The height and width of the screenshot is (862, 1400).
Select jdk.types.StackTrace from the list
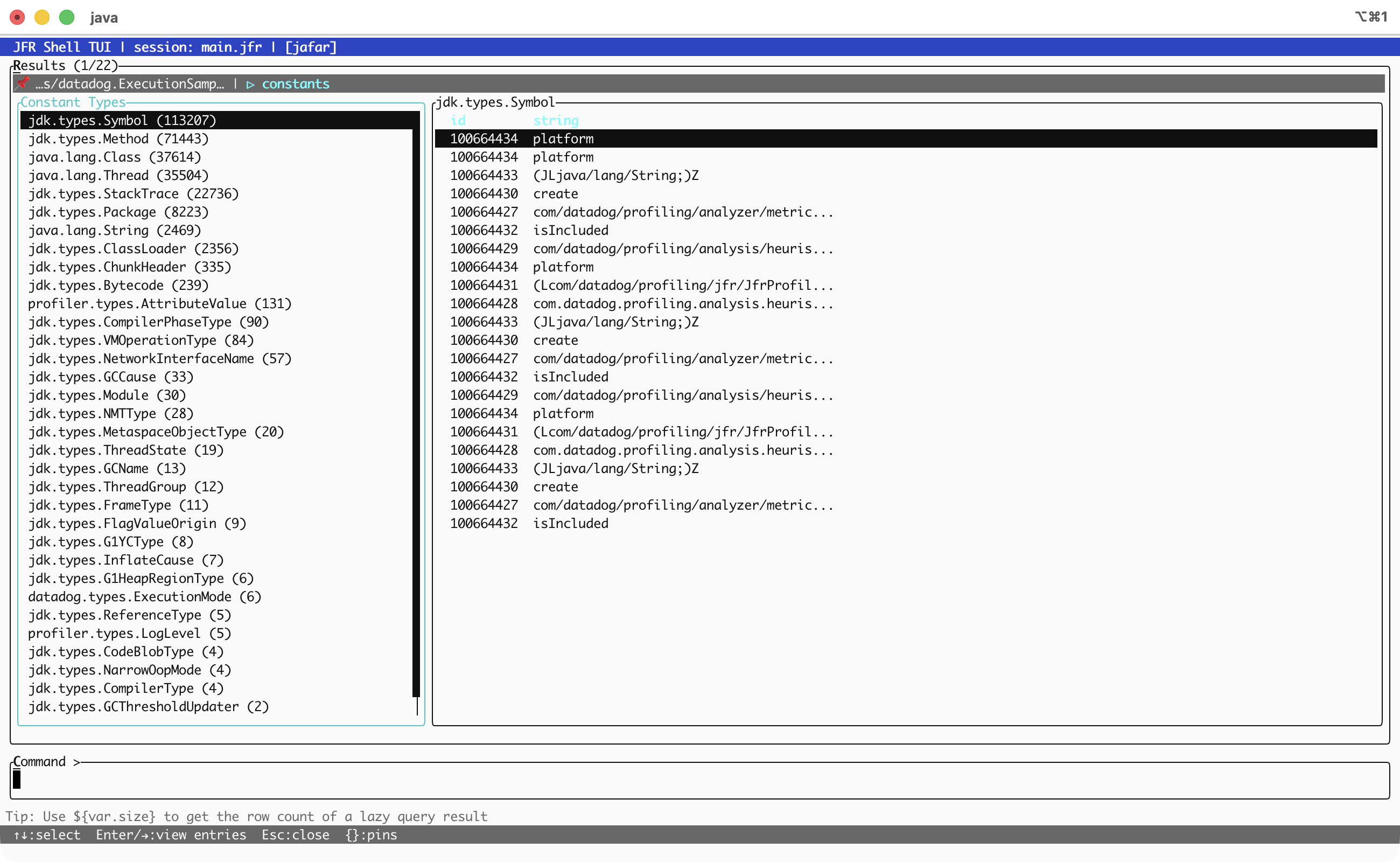tap(134, 193)
